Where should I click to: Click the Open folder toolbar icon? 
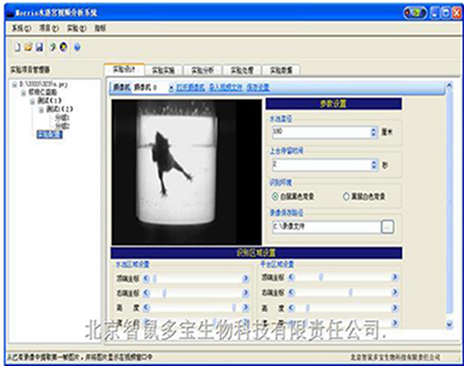click(28, 47)
